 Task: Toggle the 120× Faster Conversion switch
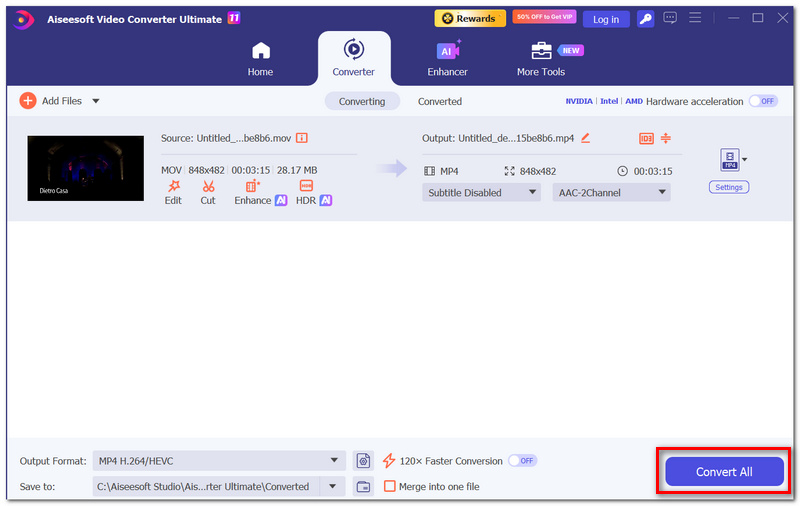tap(522, 461)
